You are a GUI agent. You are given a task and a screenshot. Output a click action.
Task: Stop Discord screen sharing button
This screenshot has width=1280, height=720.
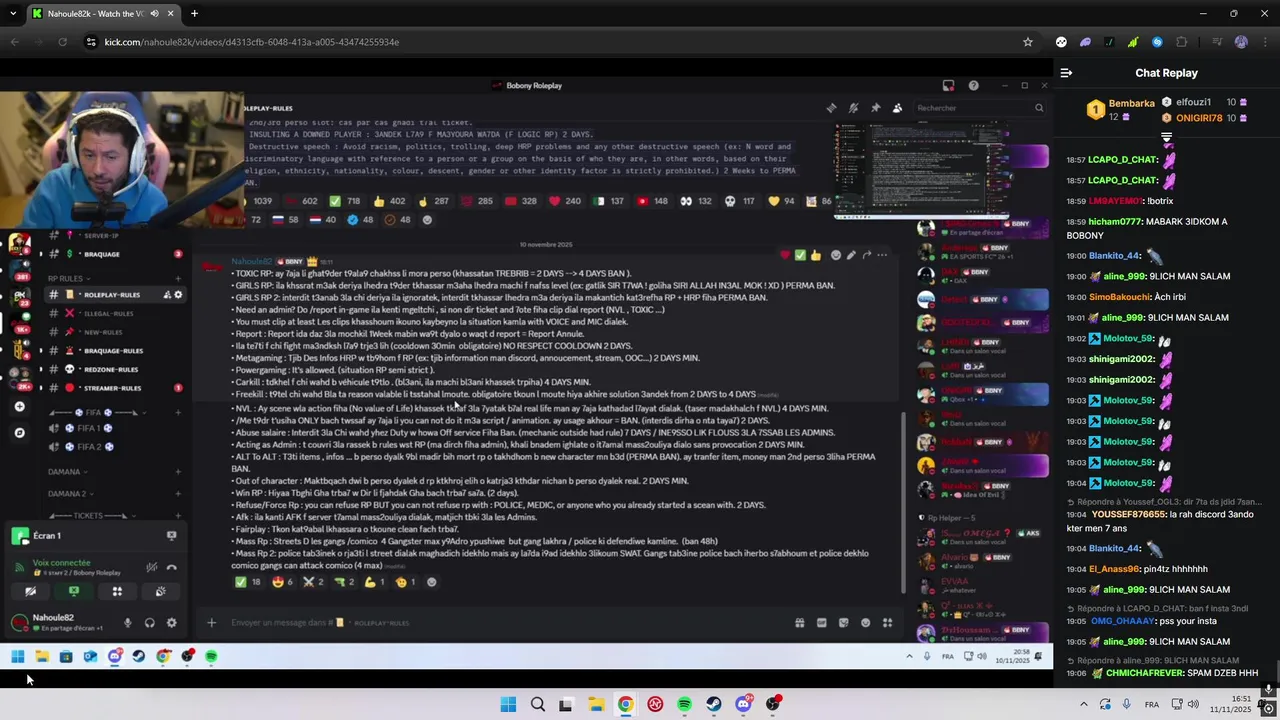pos(74,591)
